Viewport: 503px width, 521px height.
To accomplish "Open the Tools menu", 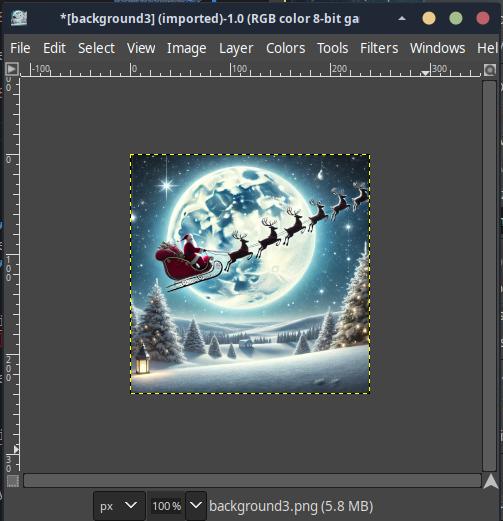I will click(333, 48).
